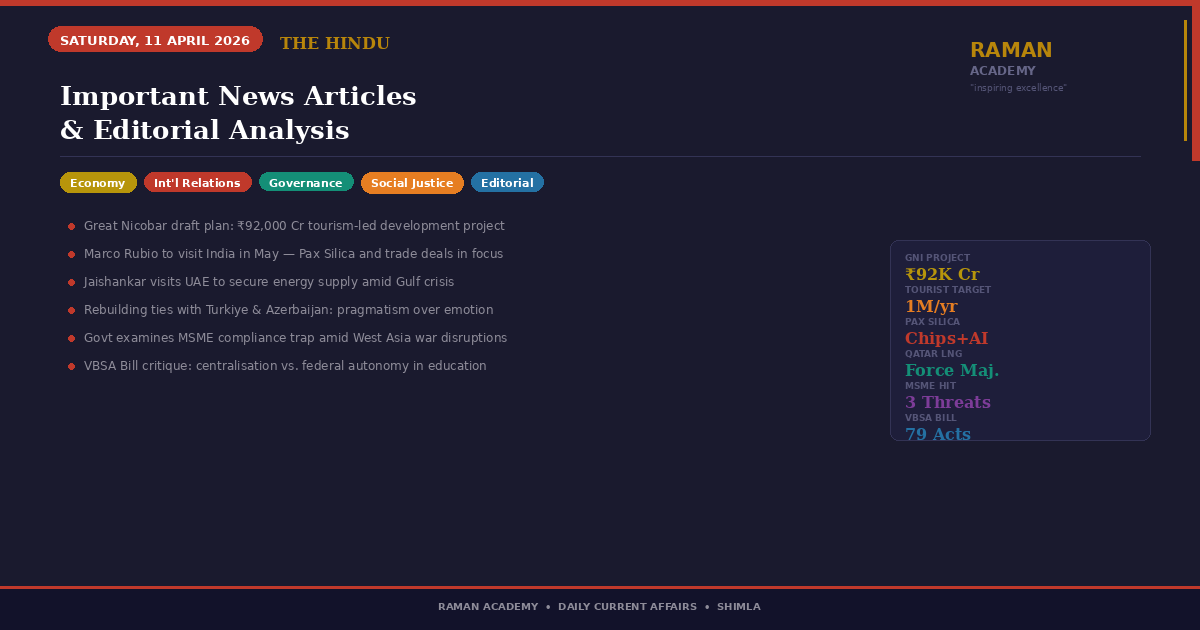Select the Governance category tag

click(x=306, y=183)
